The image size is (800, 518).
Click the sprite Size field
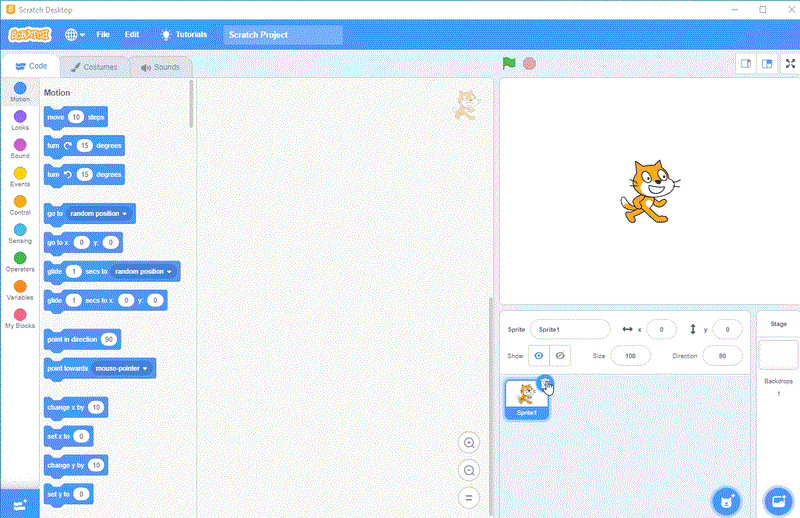coord(630,356)
